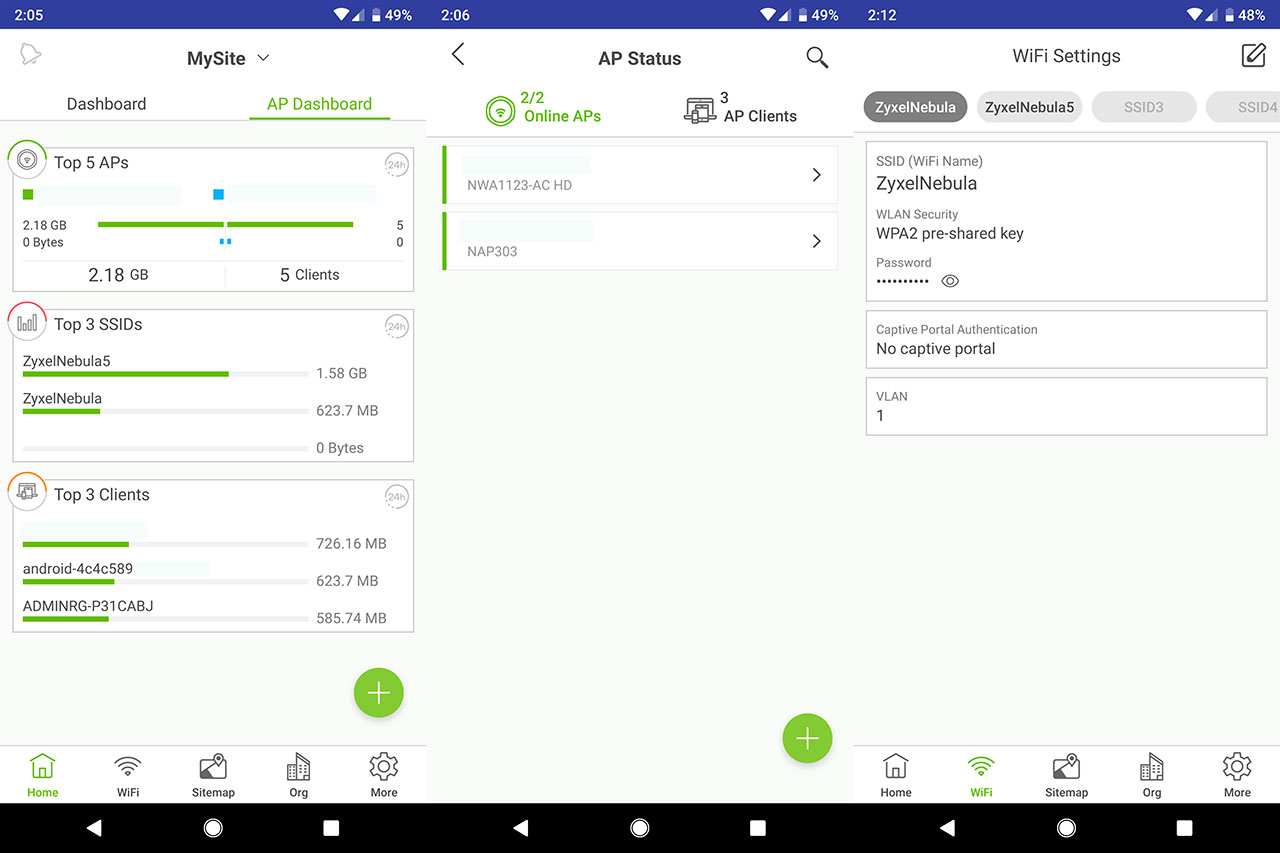
Task: Tap Android home button below the AP Status screen
Action: point(640,828)
